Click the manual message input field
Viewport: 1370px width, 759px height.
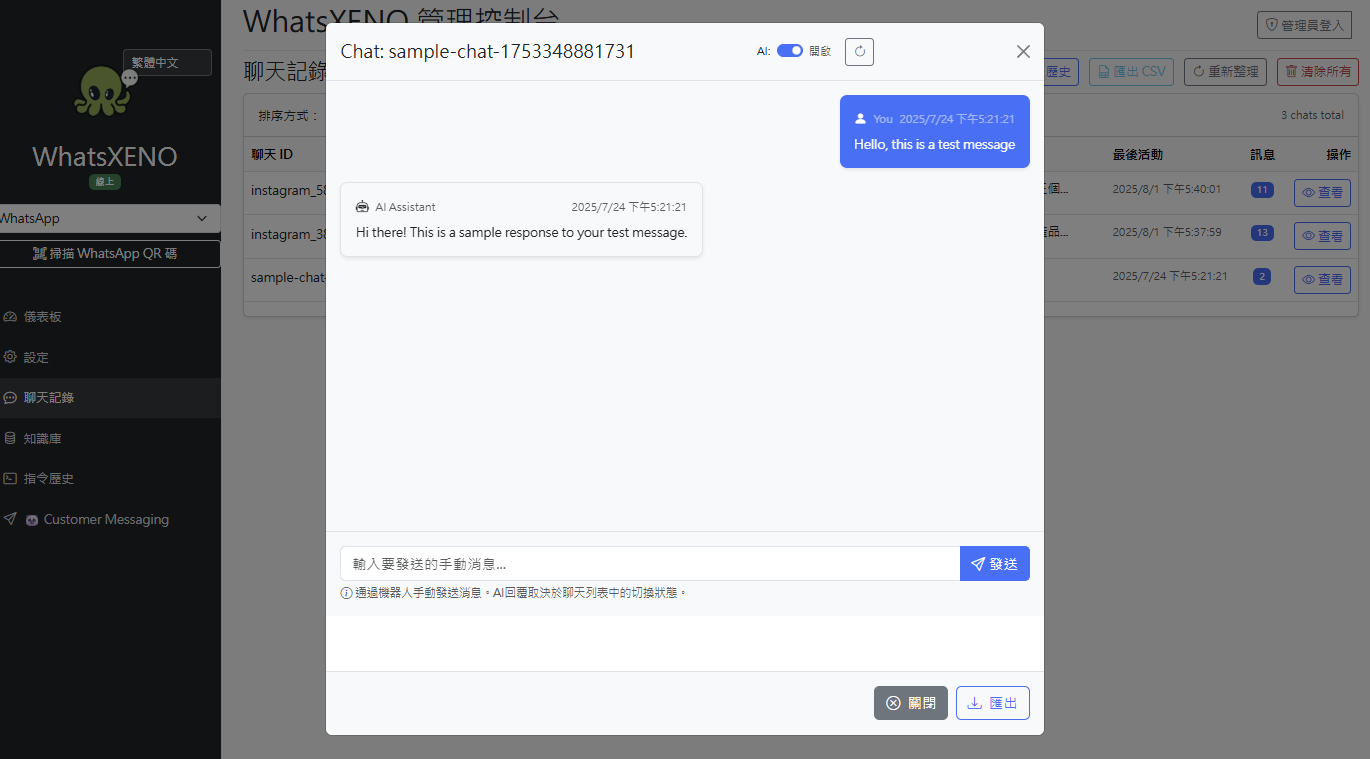click(x=650, y=563)
